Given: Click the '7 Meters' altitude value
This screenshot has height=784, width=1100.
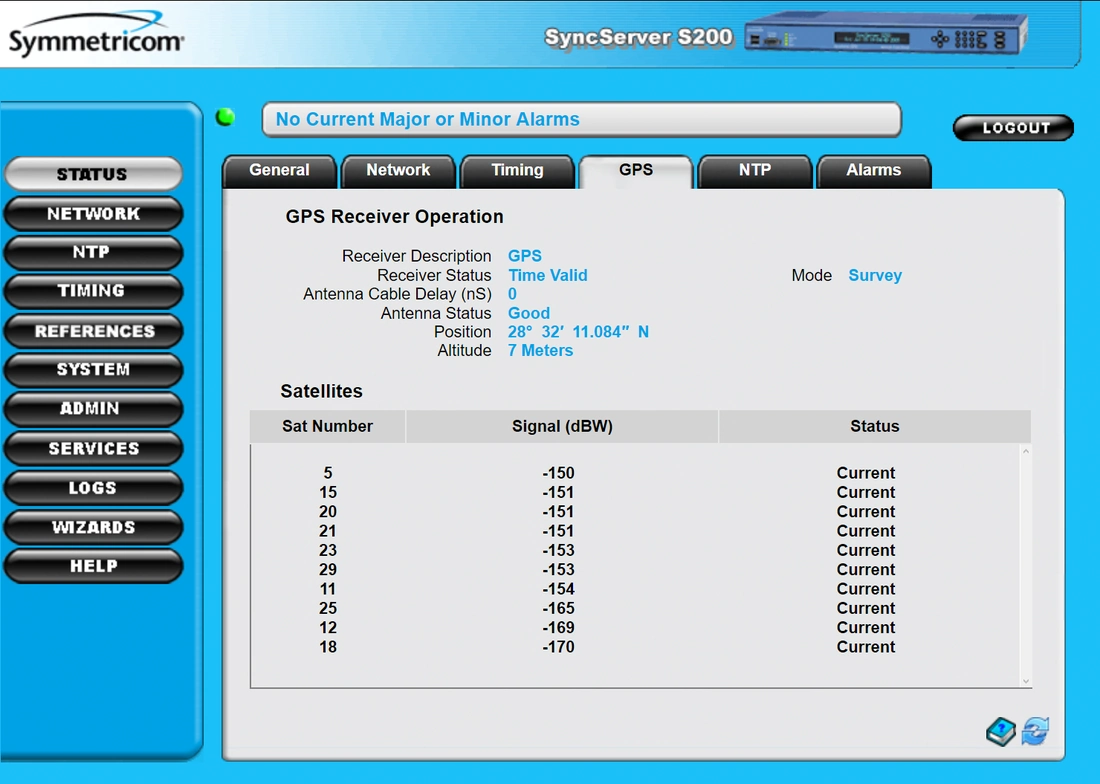Looking at the screenshot, I should (x=540, y=351).
